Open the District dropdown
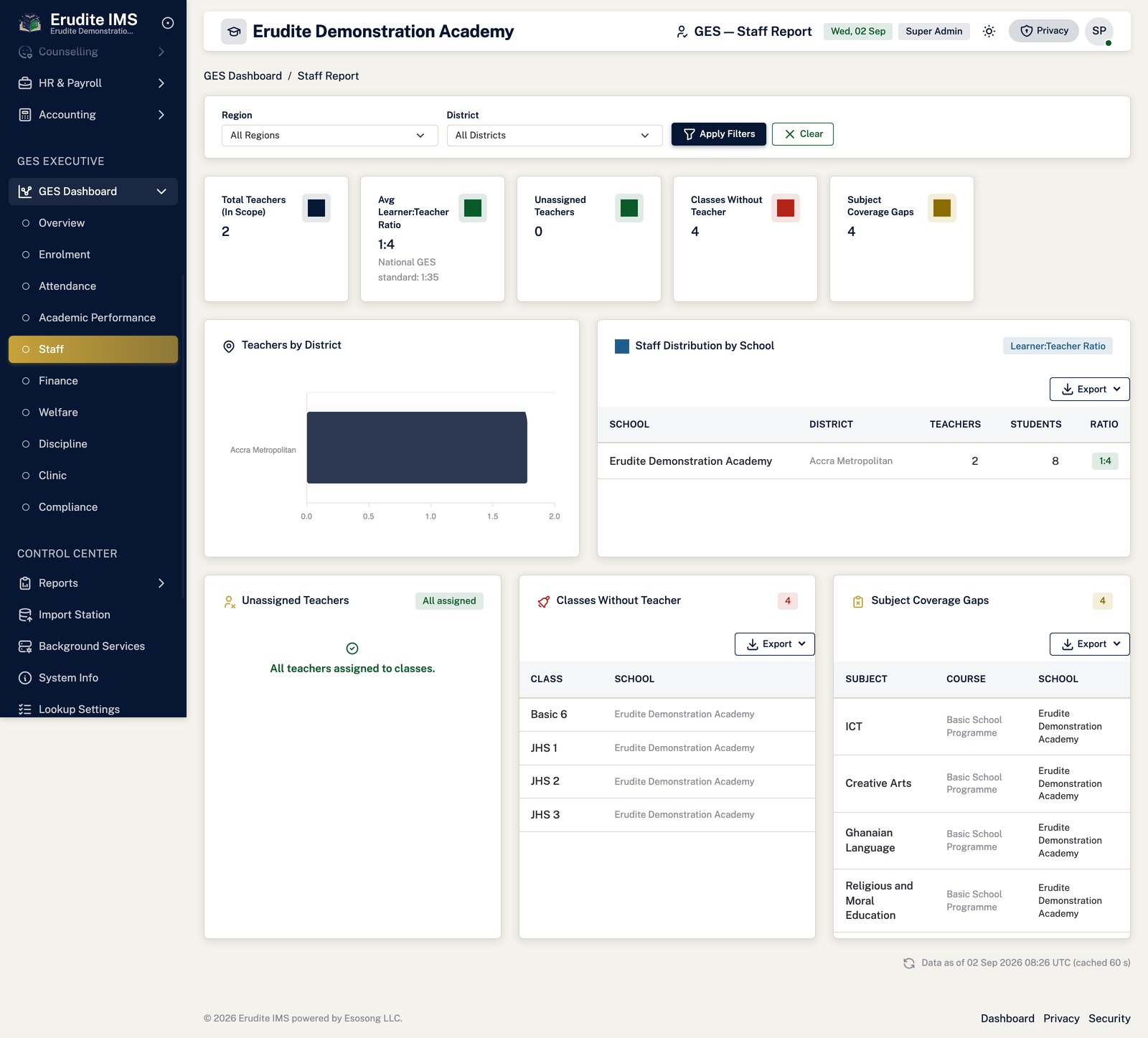1148x1038 pixels. coord(555,136)
